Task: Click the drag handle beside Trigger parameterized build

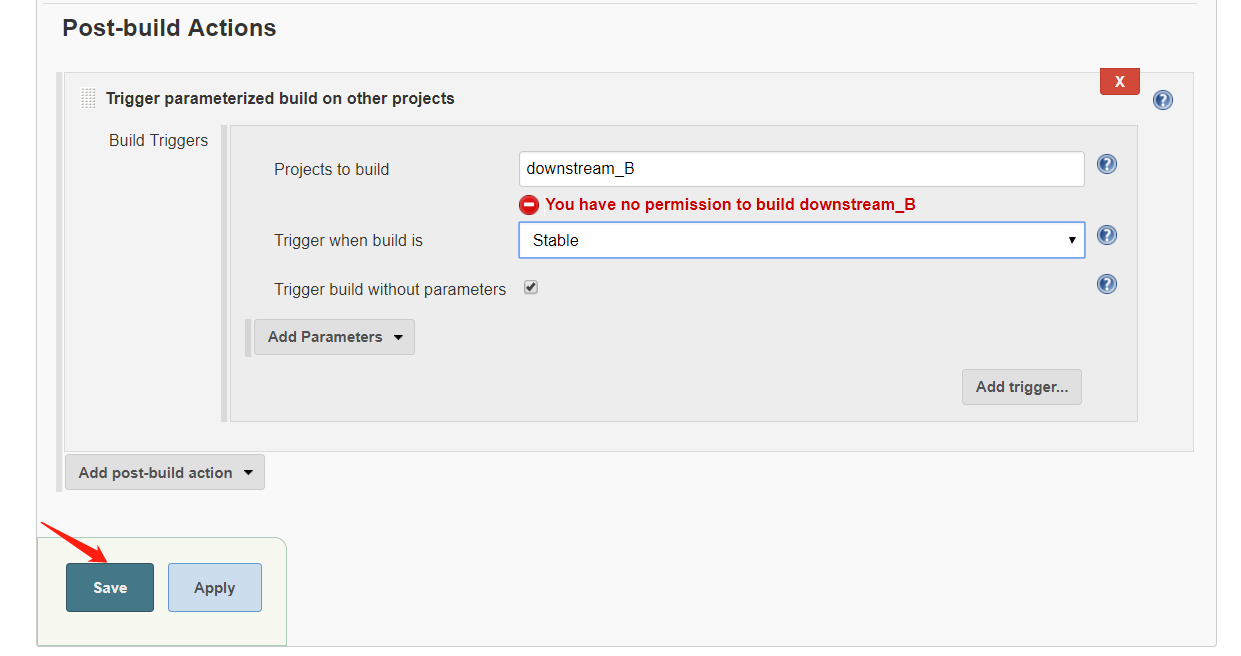Action: [x=88, y=98]
